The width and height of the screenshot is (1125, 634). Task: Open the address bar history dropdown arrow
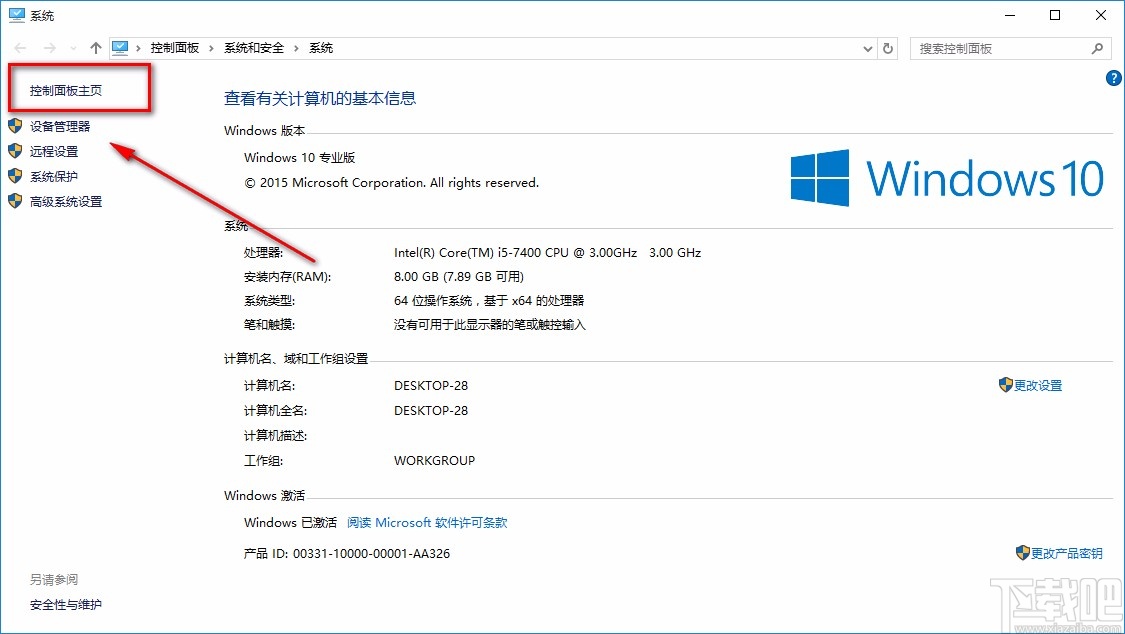pos(867,47)
